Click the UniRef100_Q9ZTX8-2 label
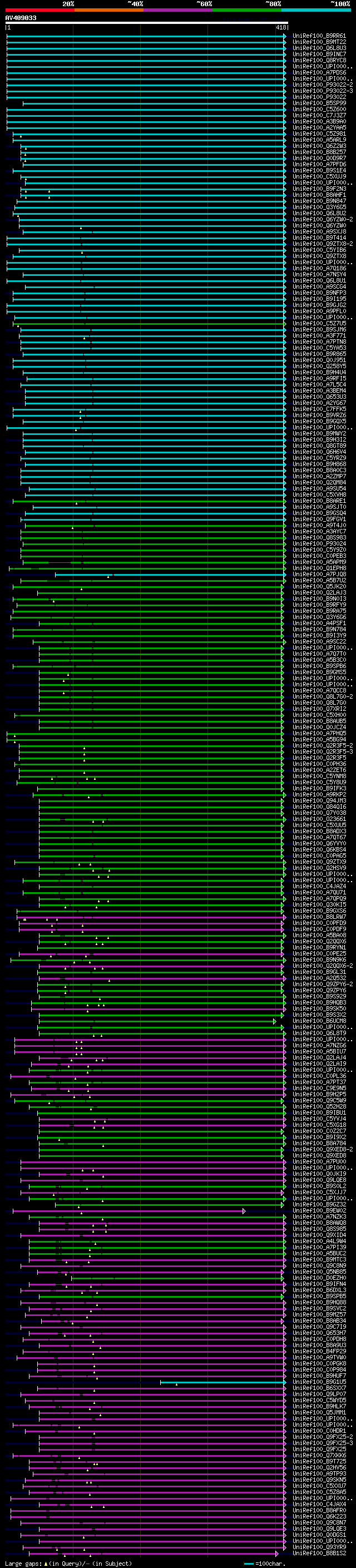 [323, 244]
